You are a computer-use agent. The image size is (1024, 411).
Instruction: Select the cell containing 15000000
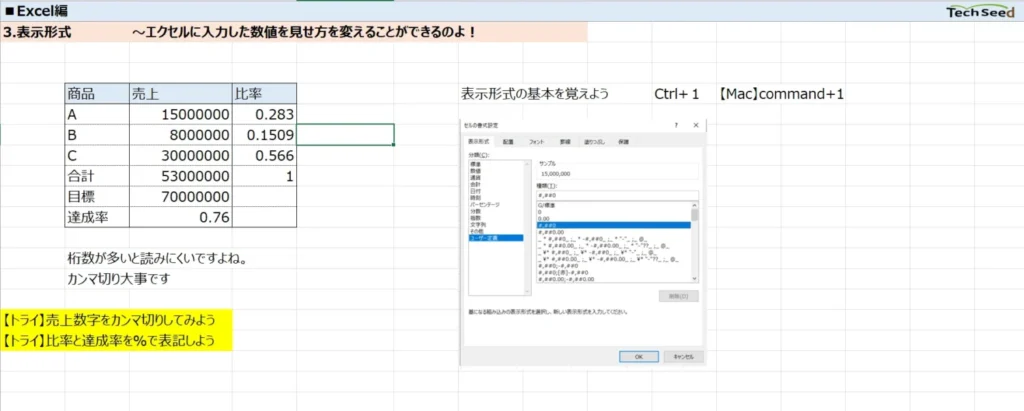pos(180,115)
